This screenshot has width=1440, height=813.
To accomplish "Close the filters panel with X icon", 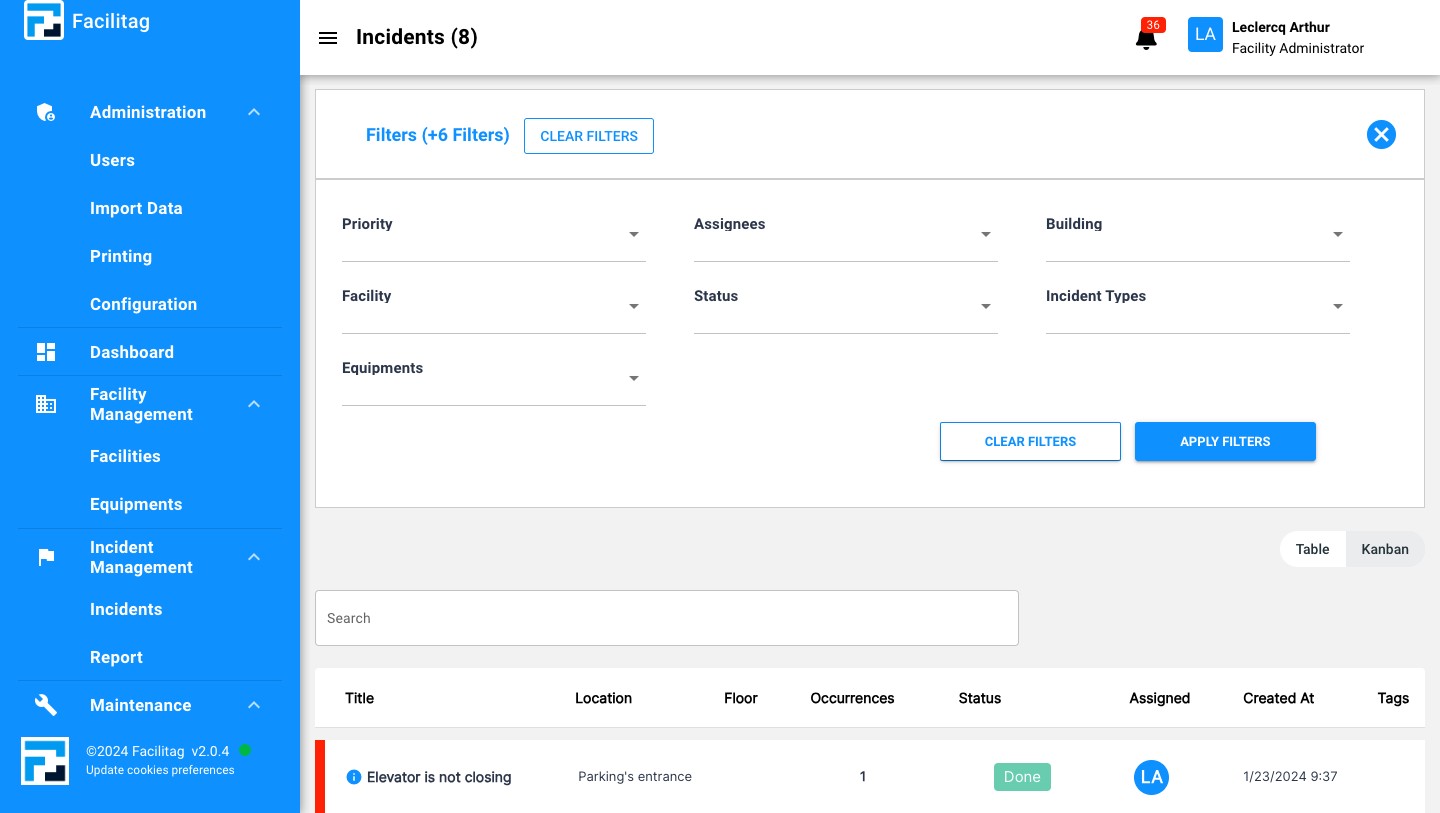I will coord(1381,135).
